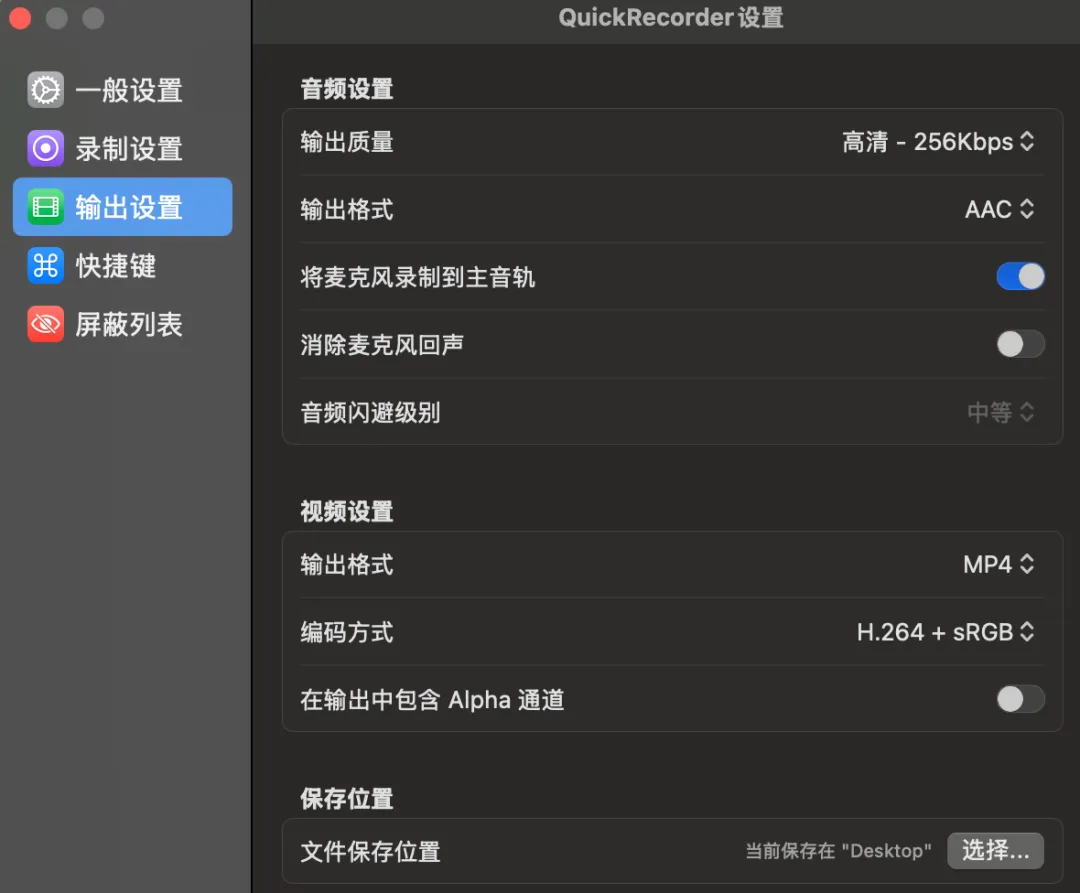The width and height of the screenshot is (1080, 893).
Task: Click the QuickRecorder 设置 window title
Action: coord(671,17)
